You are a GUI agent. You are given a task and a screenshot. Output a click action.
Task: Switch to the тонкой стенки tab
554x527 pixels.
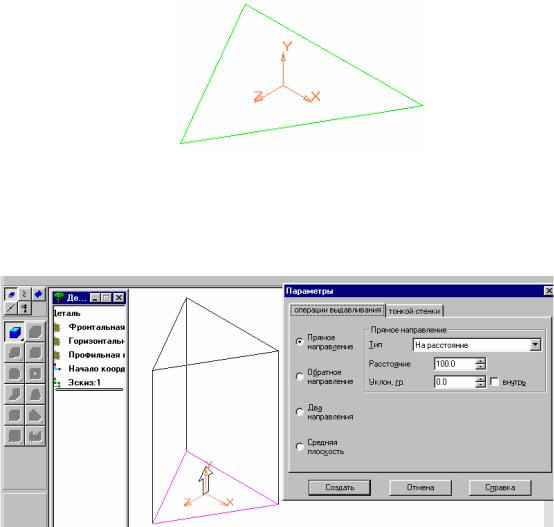(414, 311)
